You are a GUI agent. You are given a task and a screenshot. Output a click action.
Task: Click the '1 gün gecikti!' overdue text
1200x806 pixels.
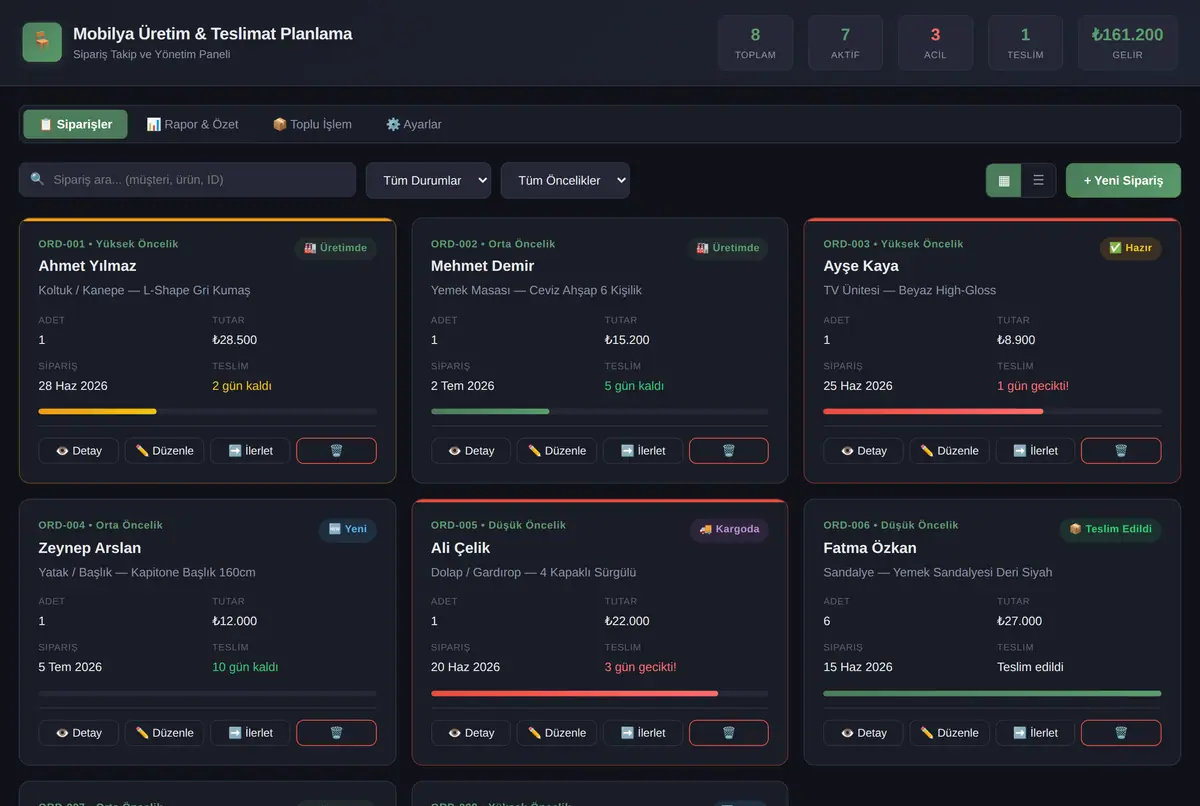pyautogui.click(x=1033, y=386)
